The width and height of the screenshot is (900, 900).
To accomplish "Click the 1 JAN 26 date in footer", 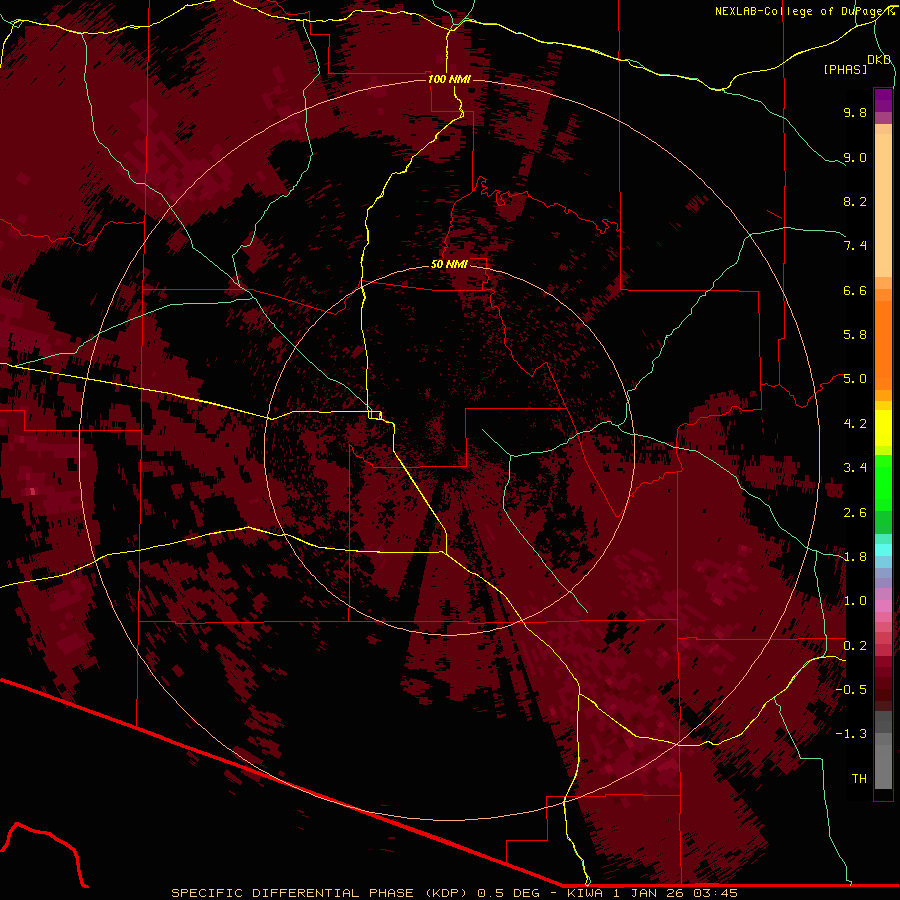I will click(648, 893).
